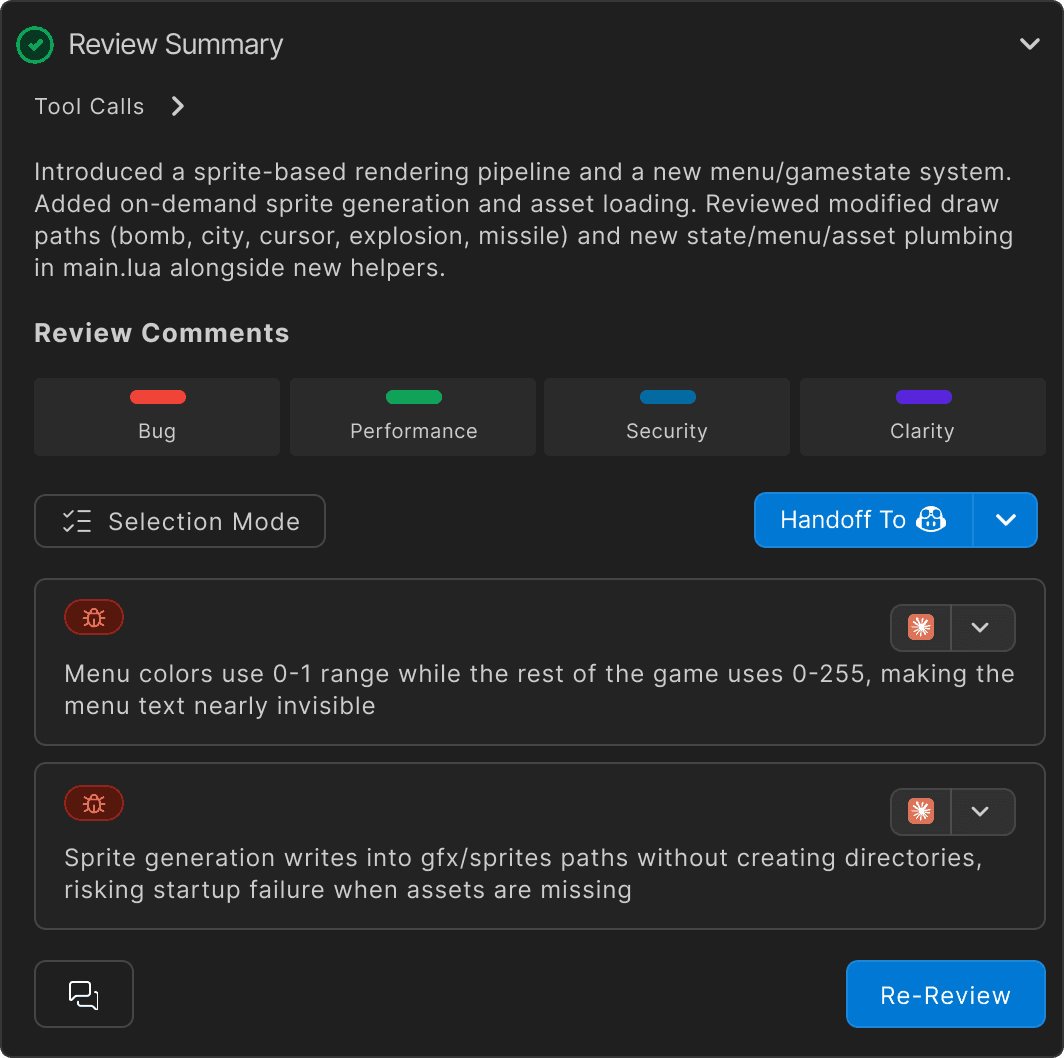Select the menu colors 0-1 range comment text

coord(539,689)
